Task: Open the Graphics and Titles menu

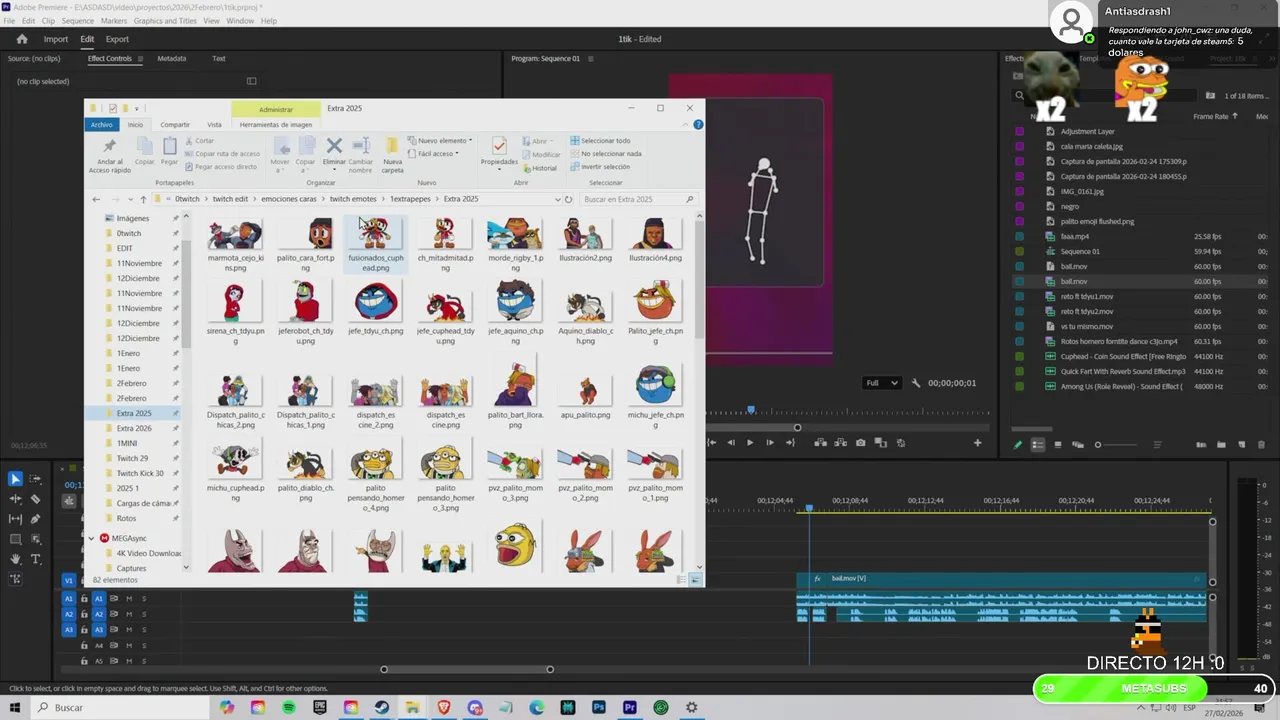Action: point(165,20)
